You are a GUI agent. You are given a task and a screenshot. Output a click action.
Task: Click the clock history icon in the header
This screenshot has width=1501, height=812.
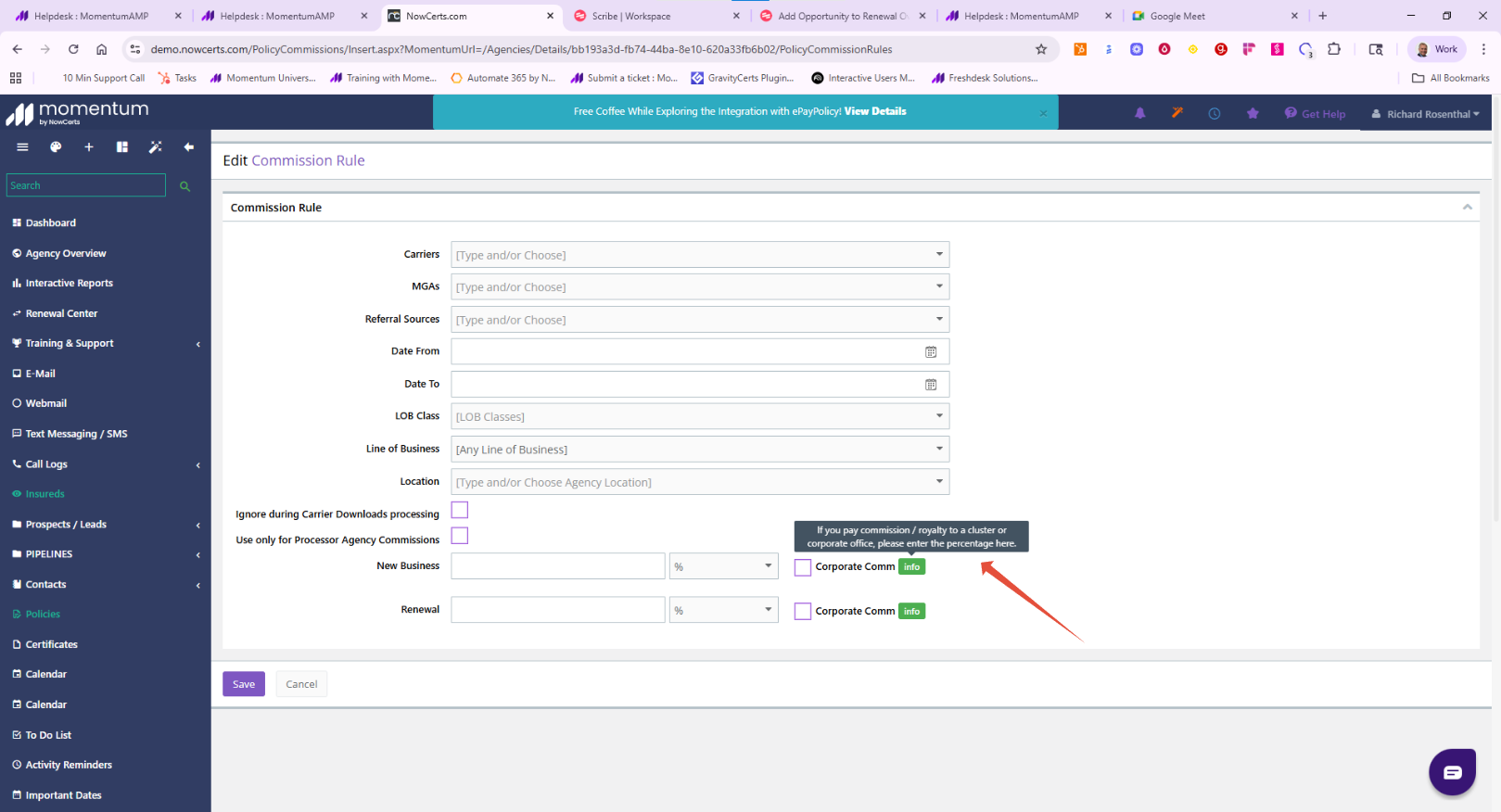pyautogui.click(x=1215, y=113)
